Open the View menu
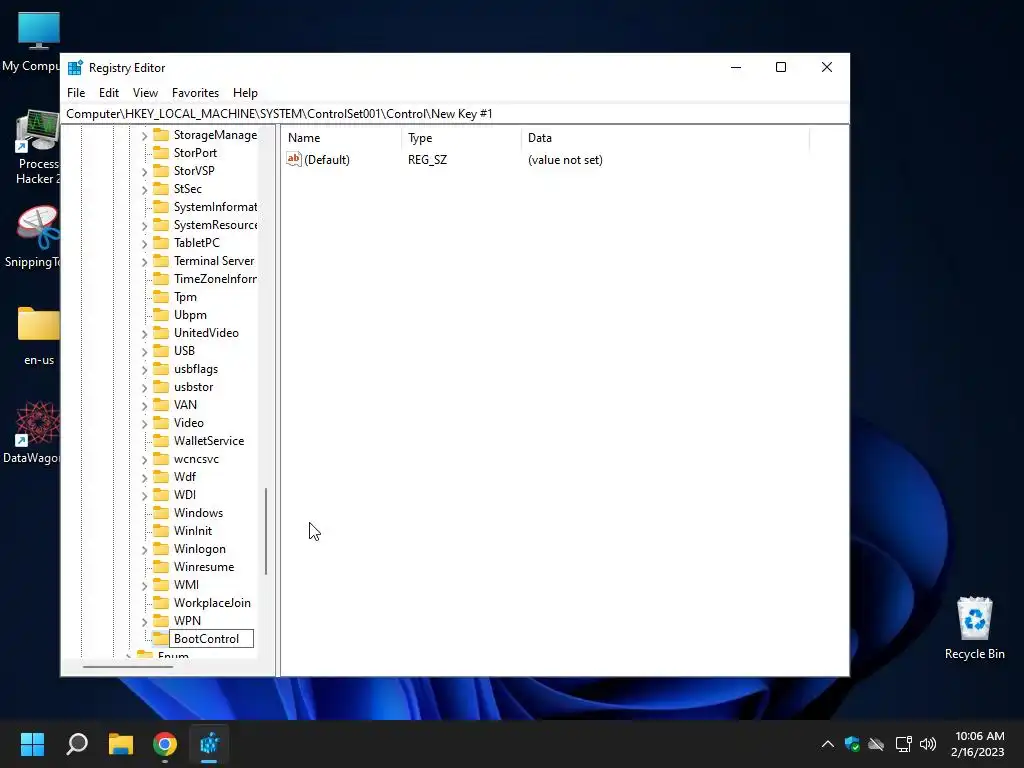 tap(145, 93)
